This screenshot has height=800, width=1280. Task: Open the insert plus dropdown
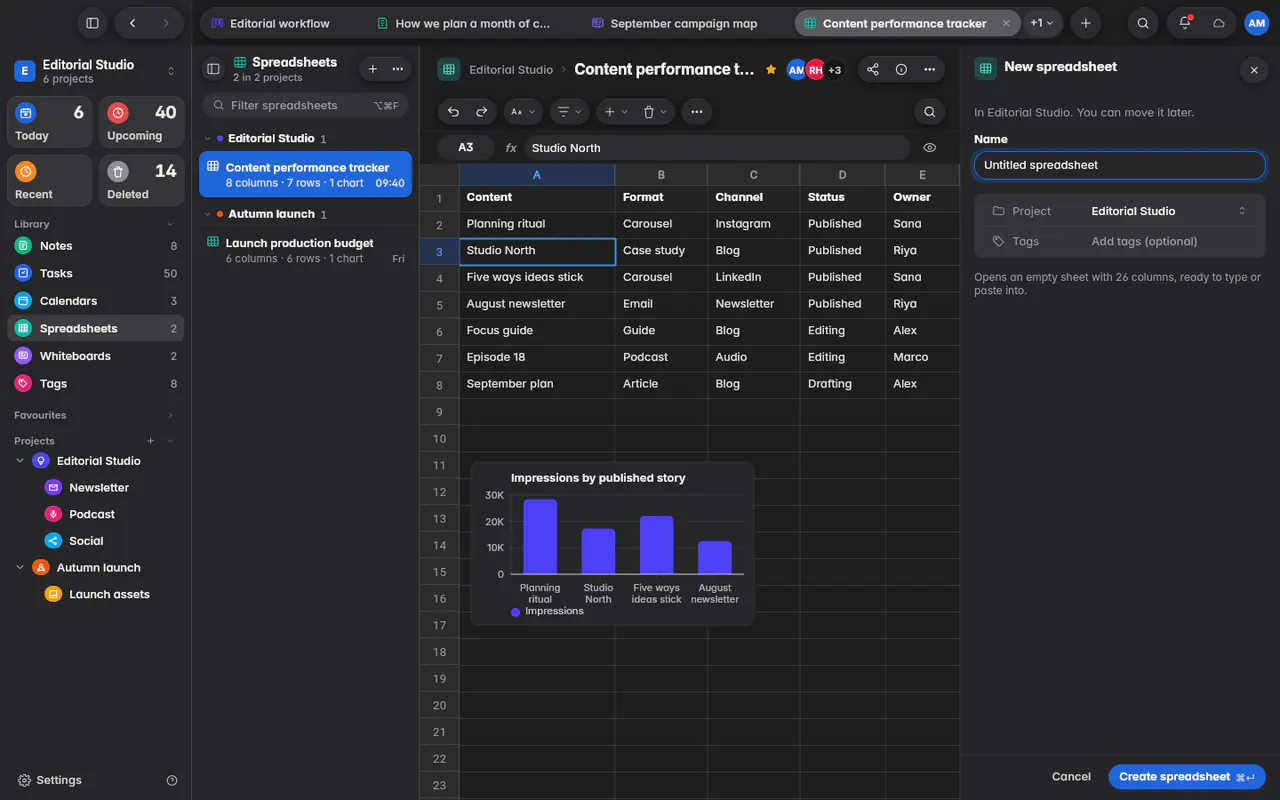coord(615,112)
